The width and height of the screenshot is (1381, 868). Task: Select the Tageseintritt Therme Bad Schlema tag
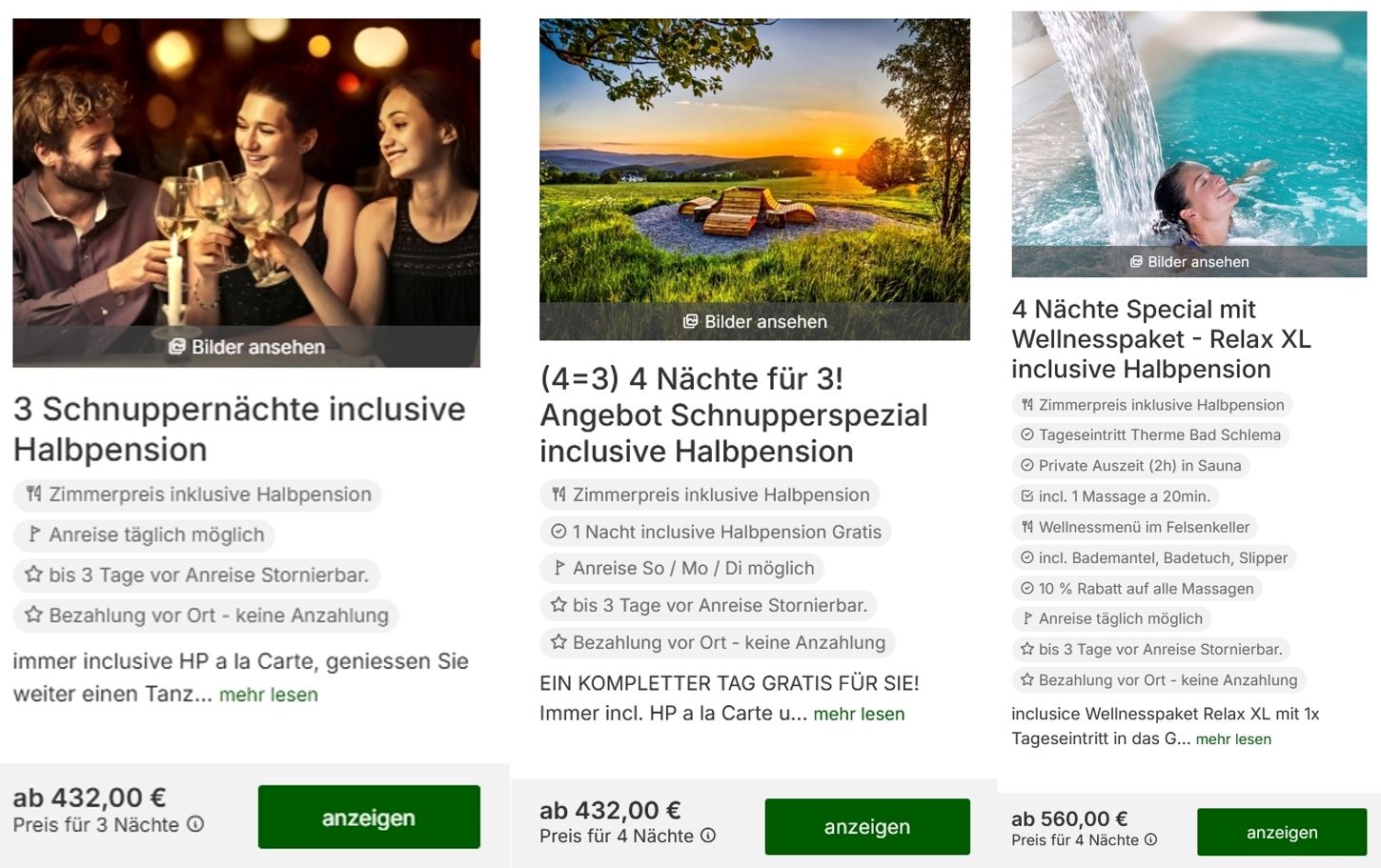[1150, 435]
